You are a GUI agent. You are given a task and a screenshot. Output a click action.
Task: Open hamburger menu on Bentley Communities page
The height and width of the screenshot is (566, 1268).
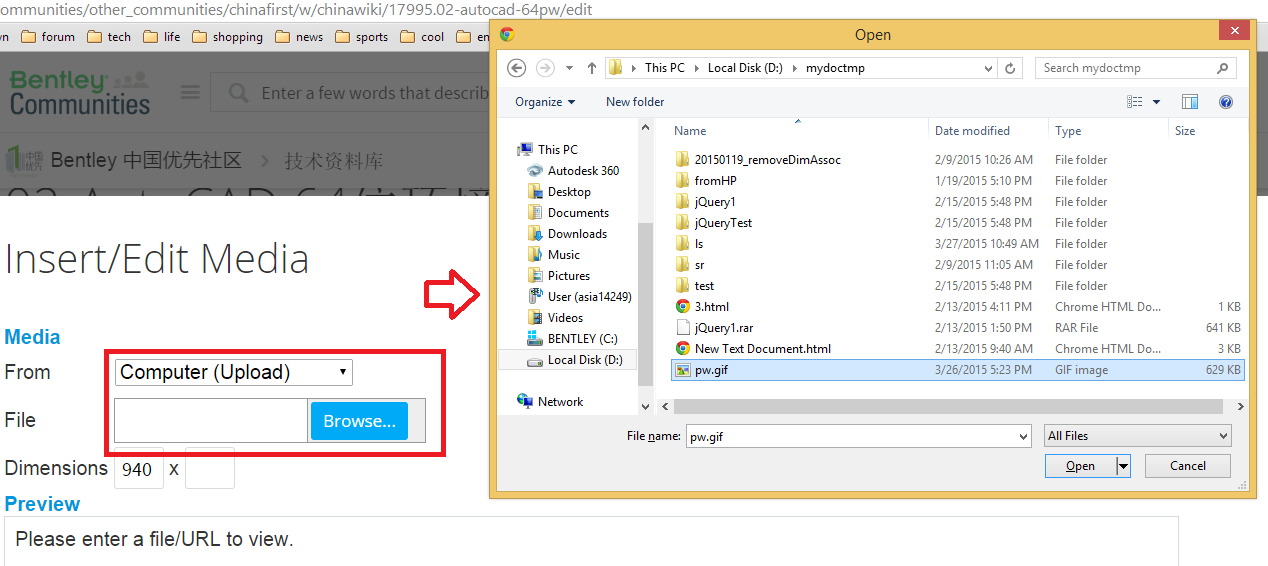(190, 92)
